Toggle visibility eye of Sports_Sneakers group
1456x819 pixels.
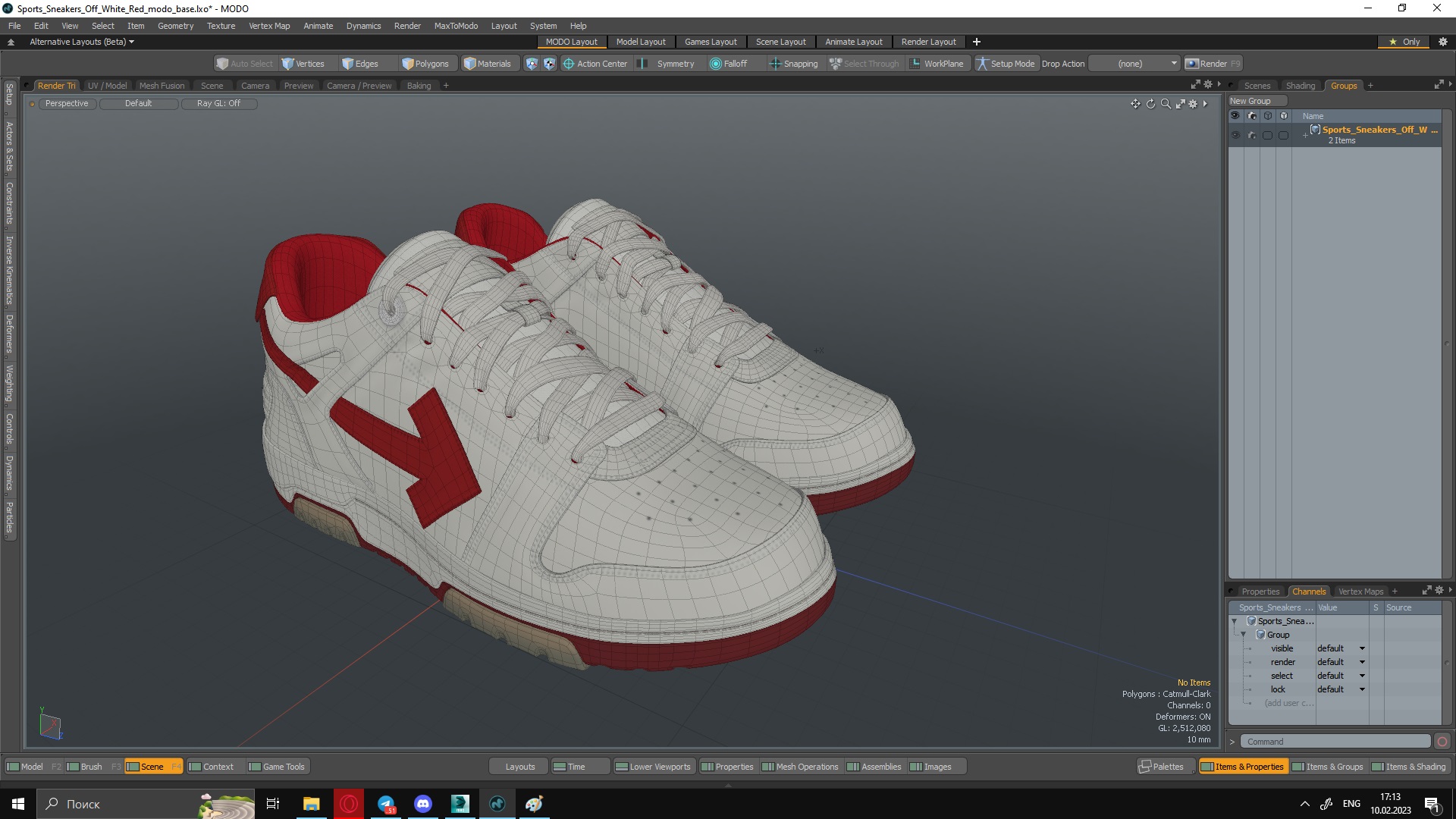pos(1235,135)
